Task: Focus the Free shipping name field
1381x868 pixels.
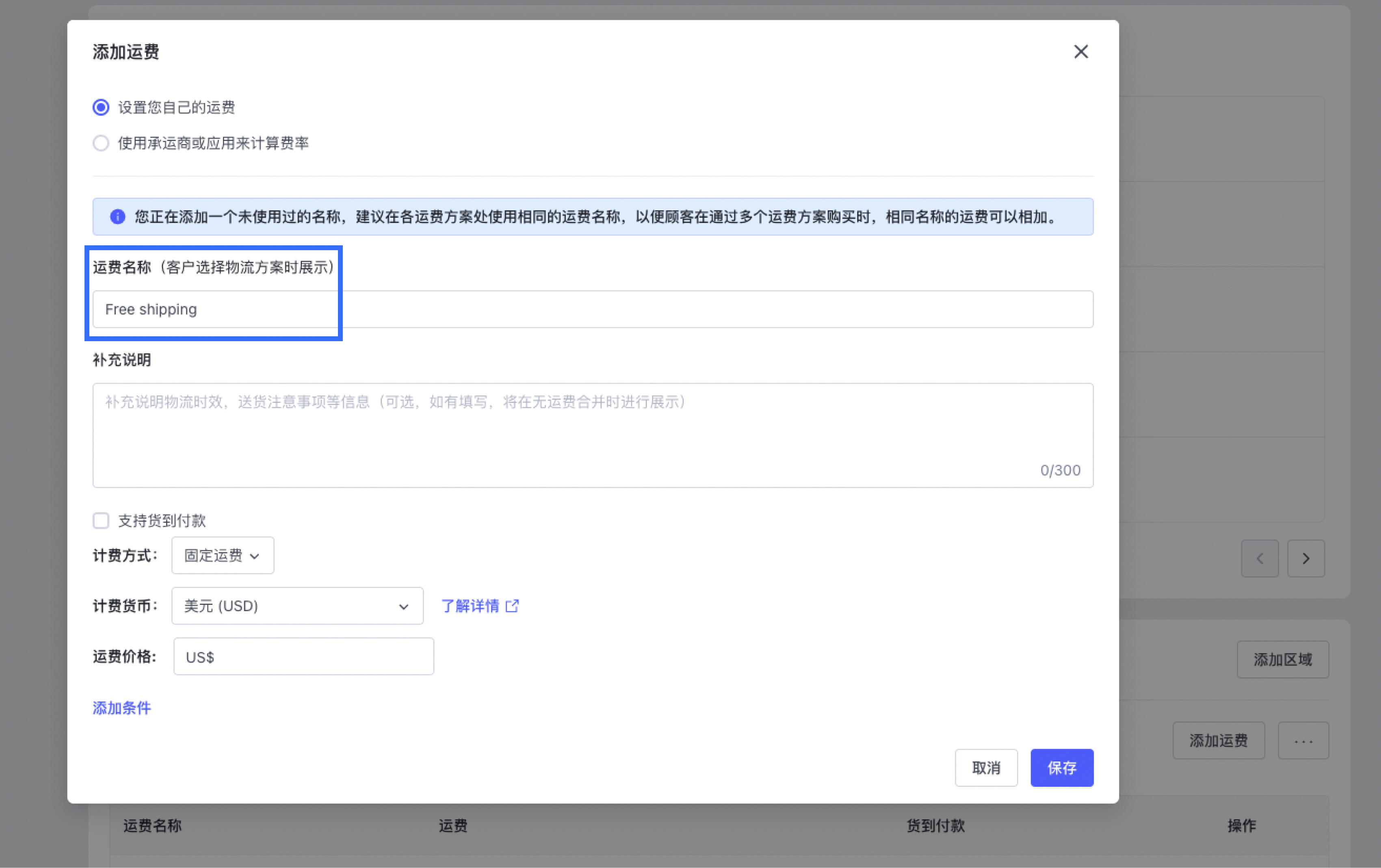Action: tap(593, 309)
